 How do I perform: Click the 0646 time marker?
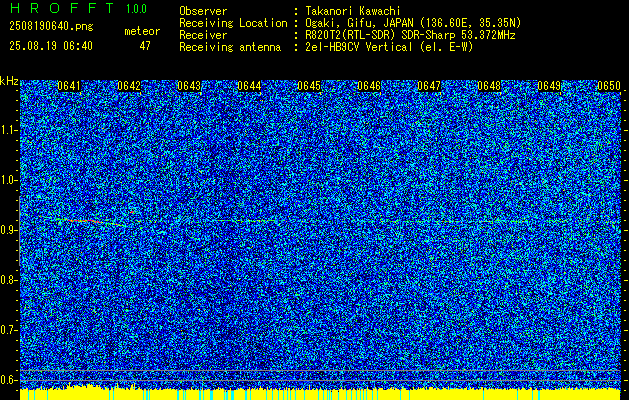tap(369, 86)
